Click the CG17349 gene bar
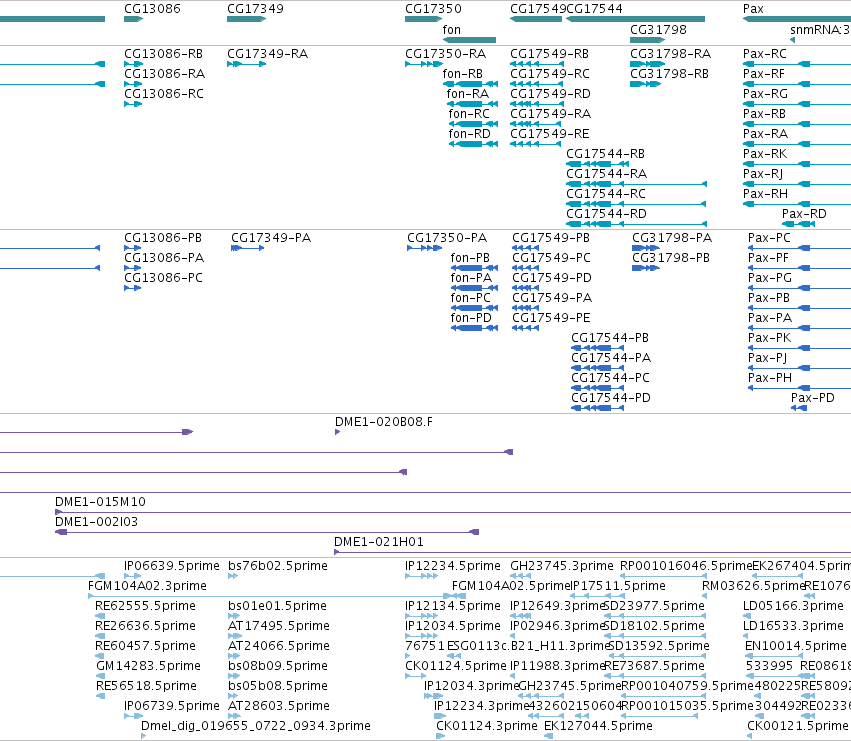This screenshot has width=851, height=741. 246,19
